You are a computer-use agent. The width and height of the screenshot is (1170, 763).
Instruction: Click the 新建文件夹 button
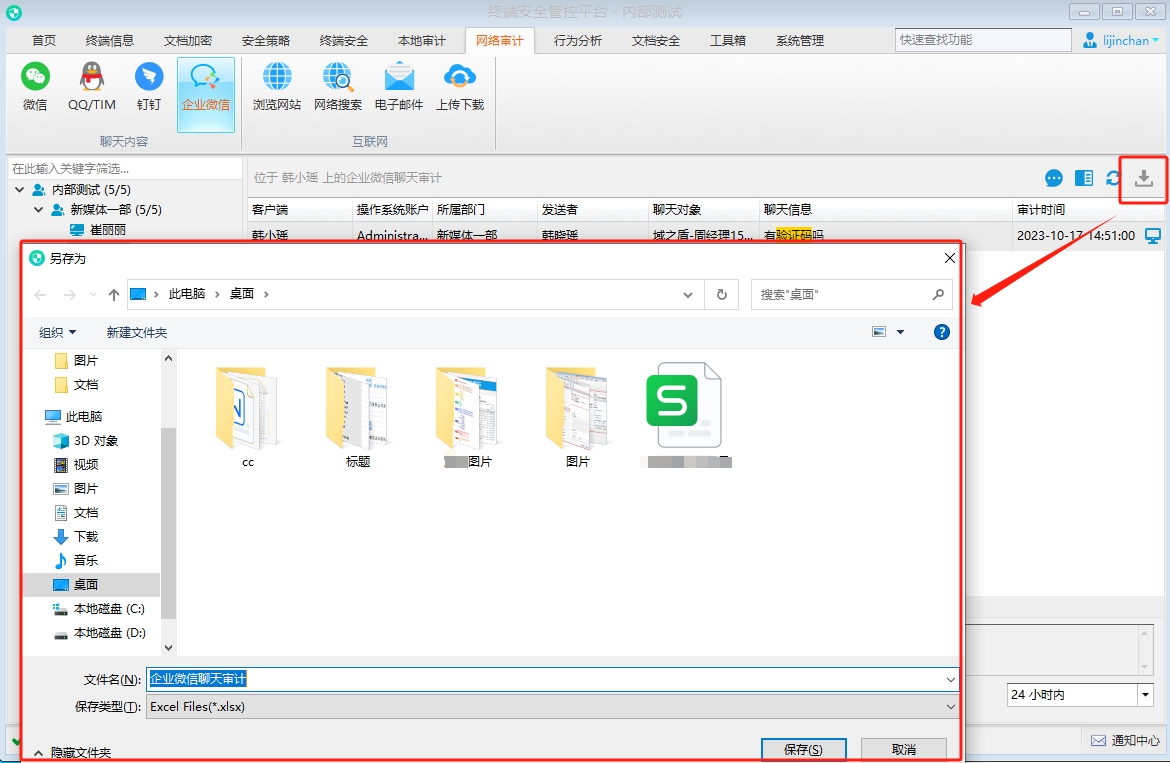pyautogui.click(x=137, y=332)
